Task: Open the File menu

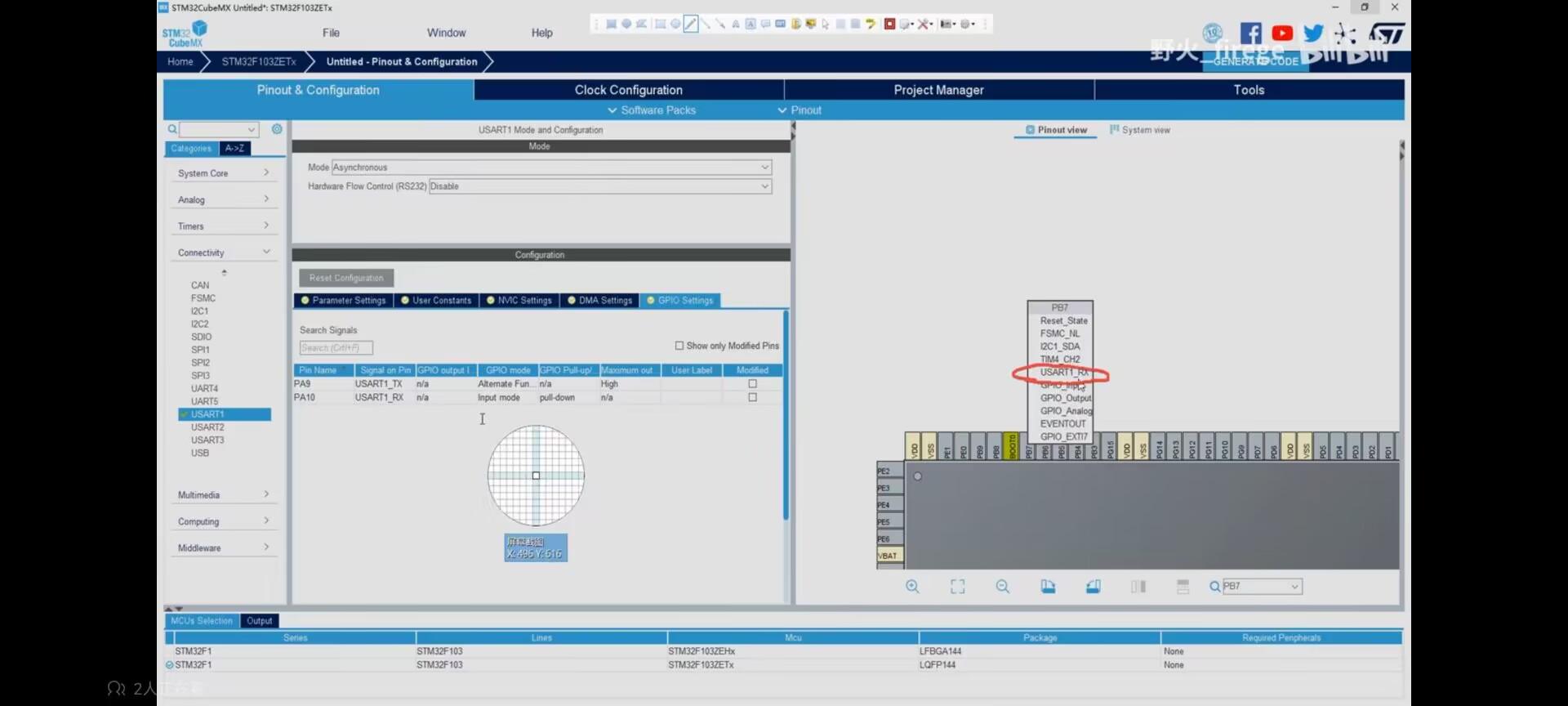Action: pos(331,33)
